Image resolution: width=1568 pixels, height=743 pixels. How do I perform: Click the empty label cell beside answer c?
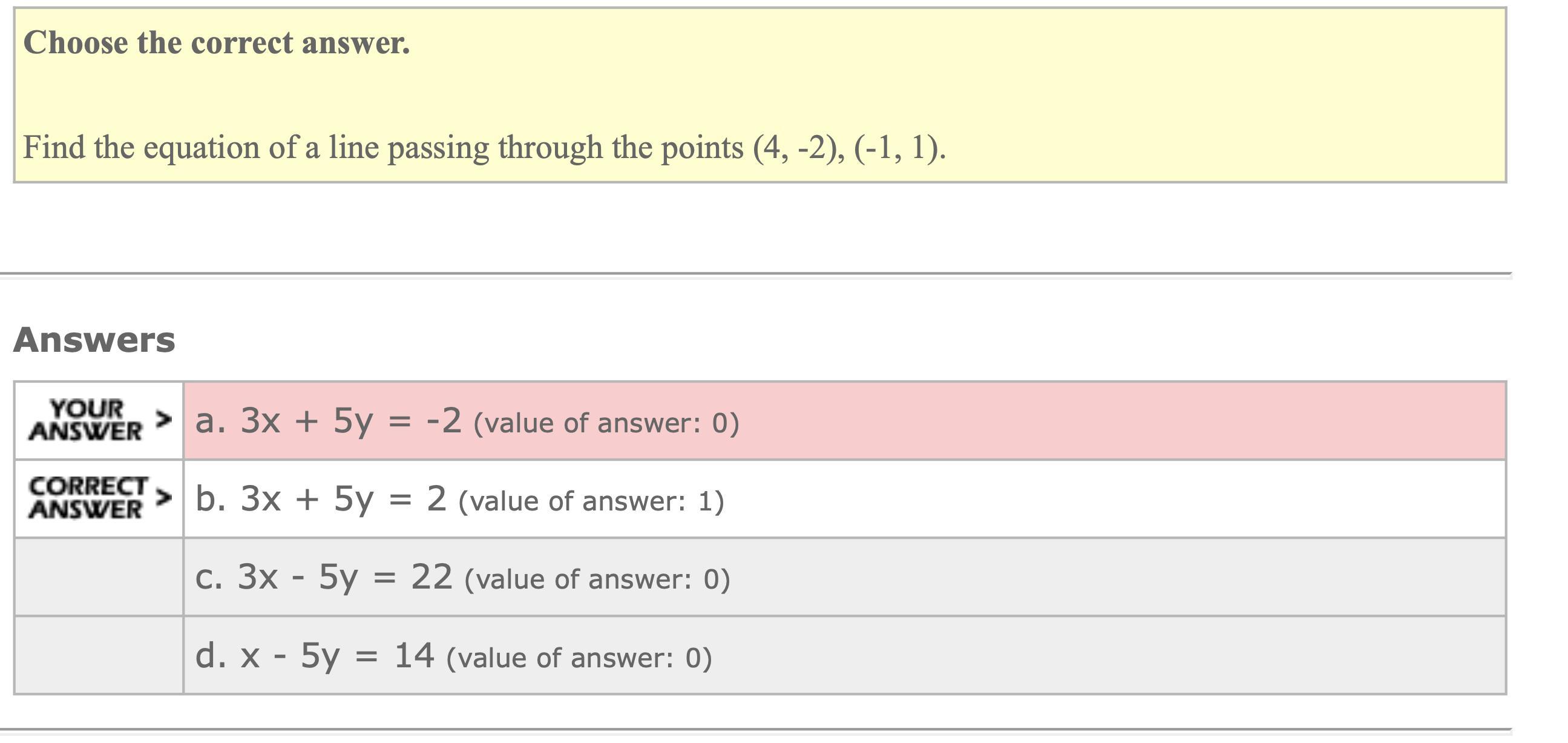coord(99,576)
